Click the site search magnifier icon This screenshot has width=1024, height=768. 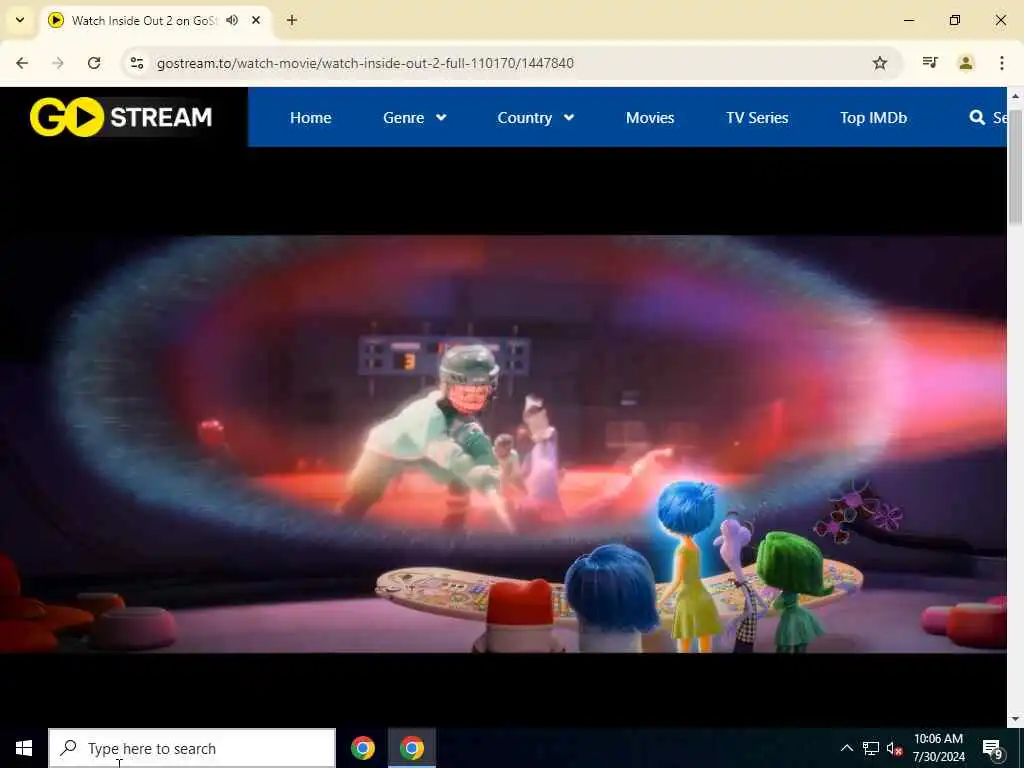point(977,118)
